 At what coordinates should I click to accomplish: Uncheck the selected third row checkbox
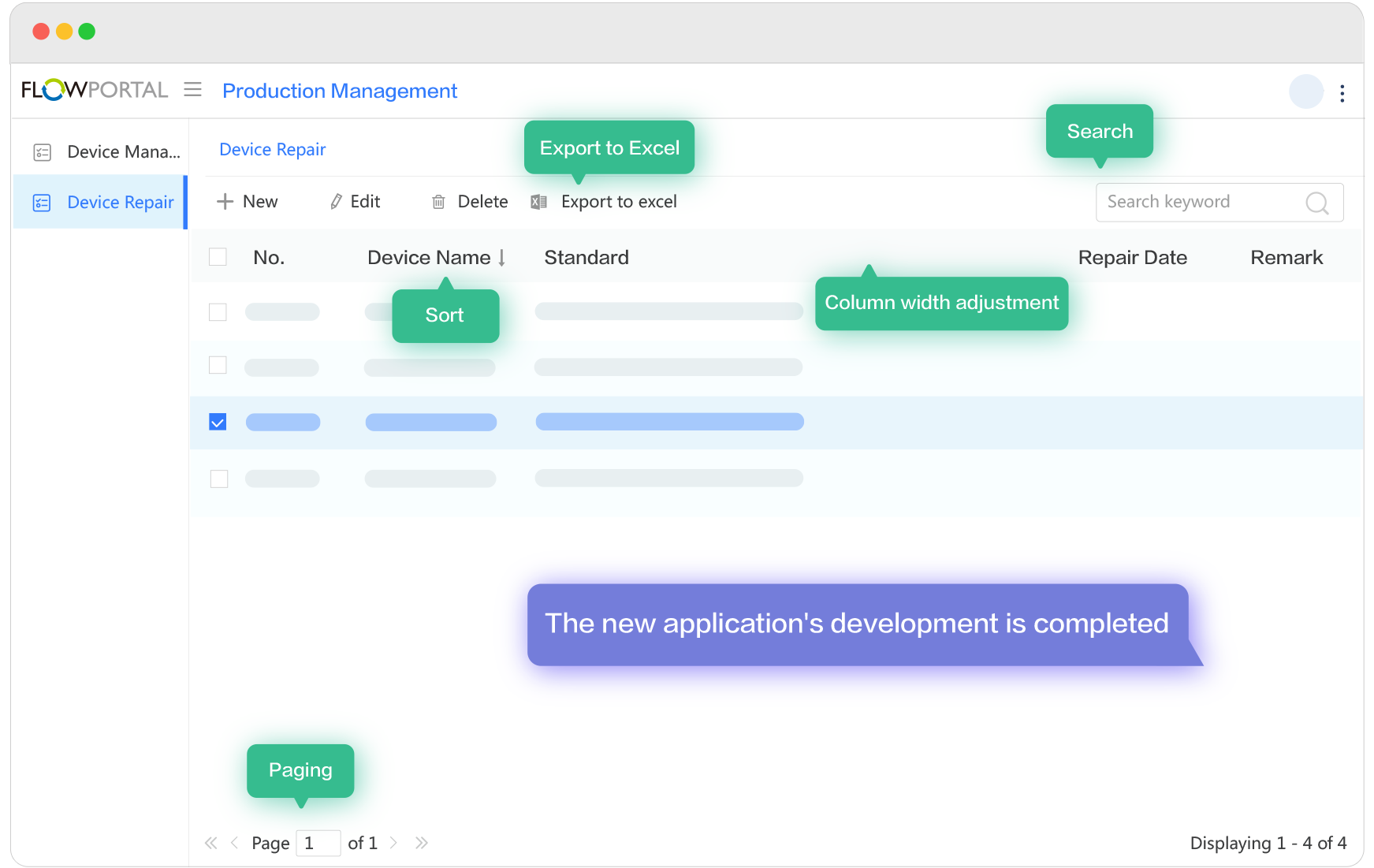(218, 422)
